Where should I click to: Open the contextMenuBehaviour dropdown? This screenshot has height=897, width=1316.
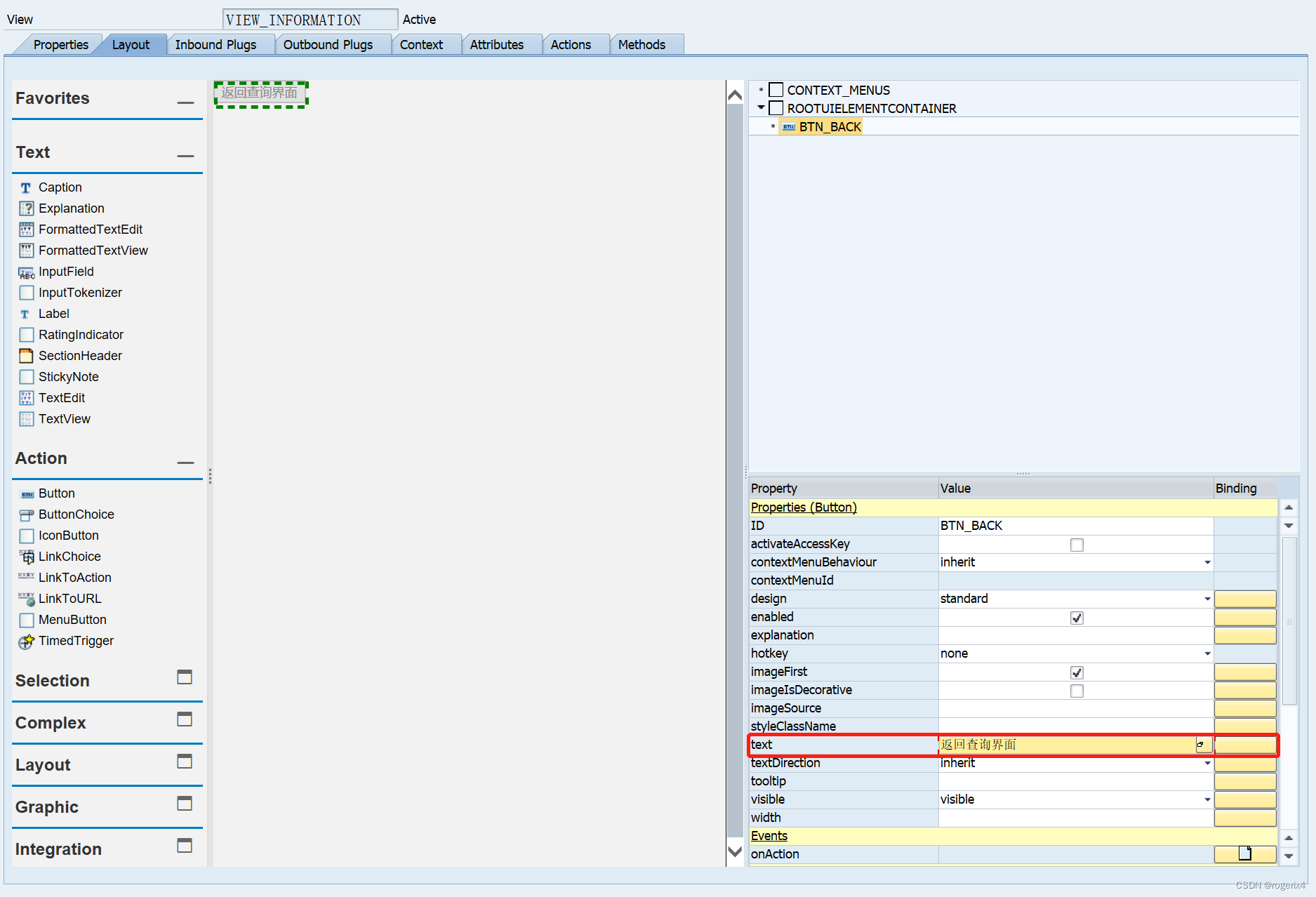[1207, 562]
